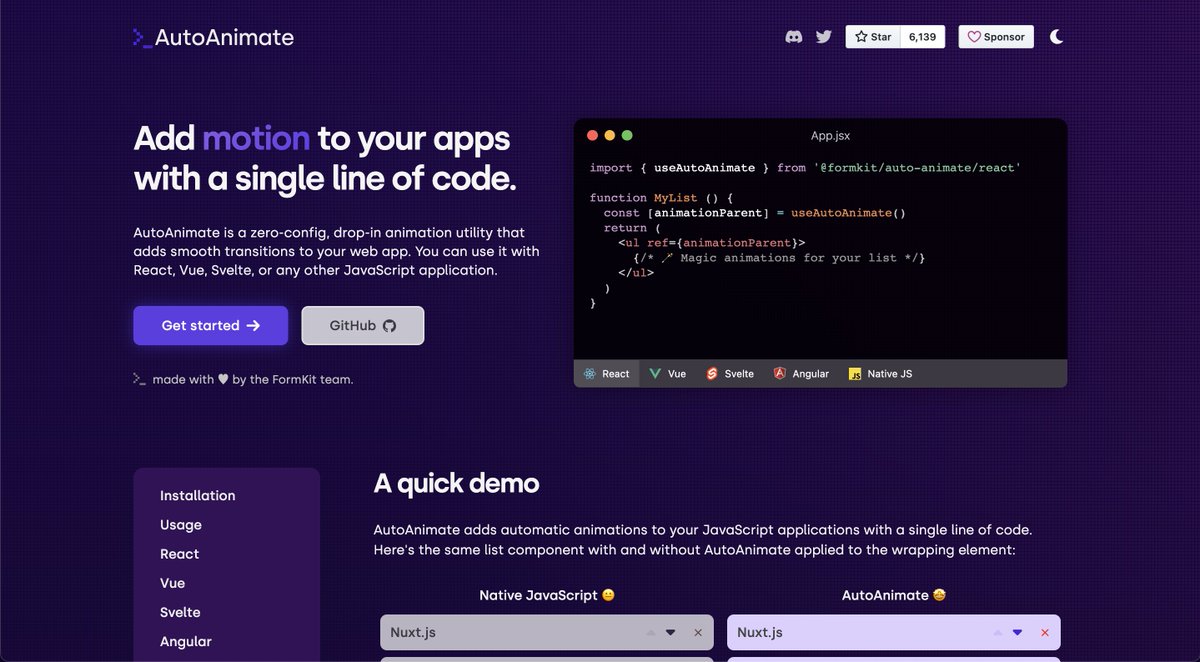Click the GitHub Star button
The height and width of the screenshot is (662, 1200).
click(x=873, y=37)
